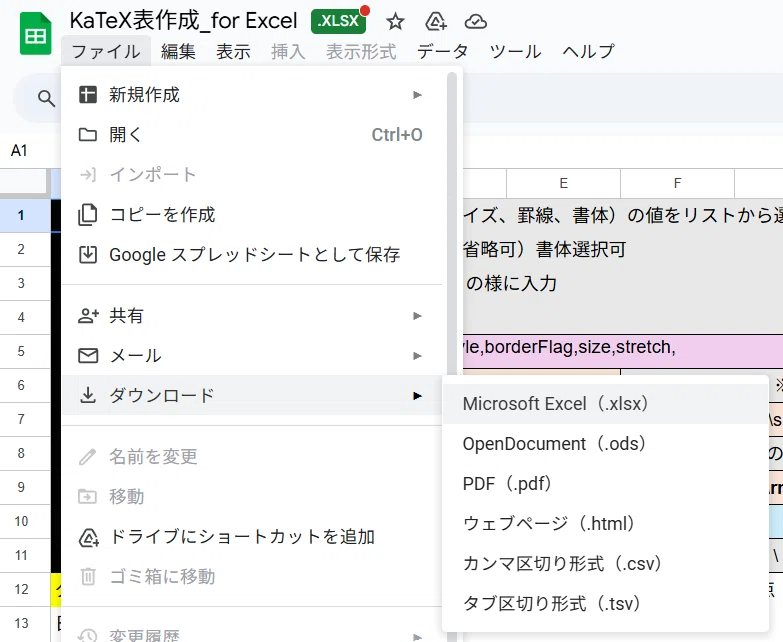Click the envelope icon beside メール
Viewport: 783px width, 642px height.
coord(88,355)
